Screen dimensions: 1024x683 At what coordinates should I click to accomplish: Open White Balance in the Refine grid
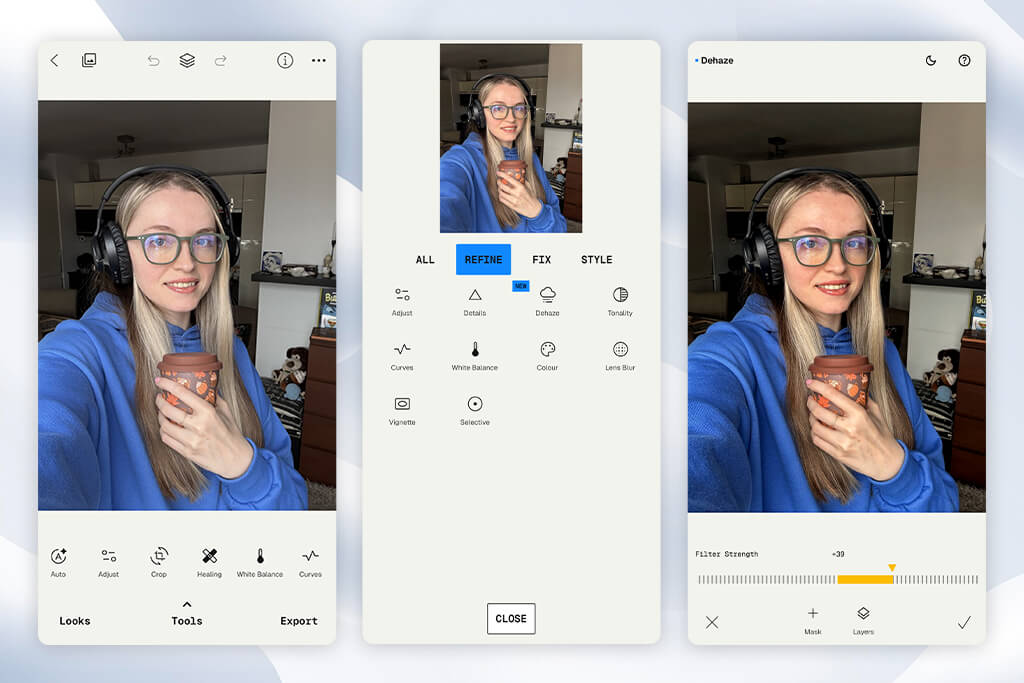(475, 357)
